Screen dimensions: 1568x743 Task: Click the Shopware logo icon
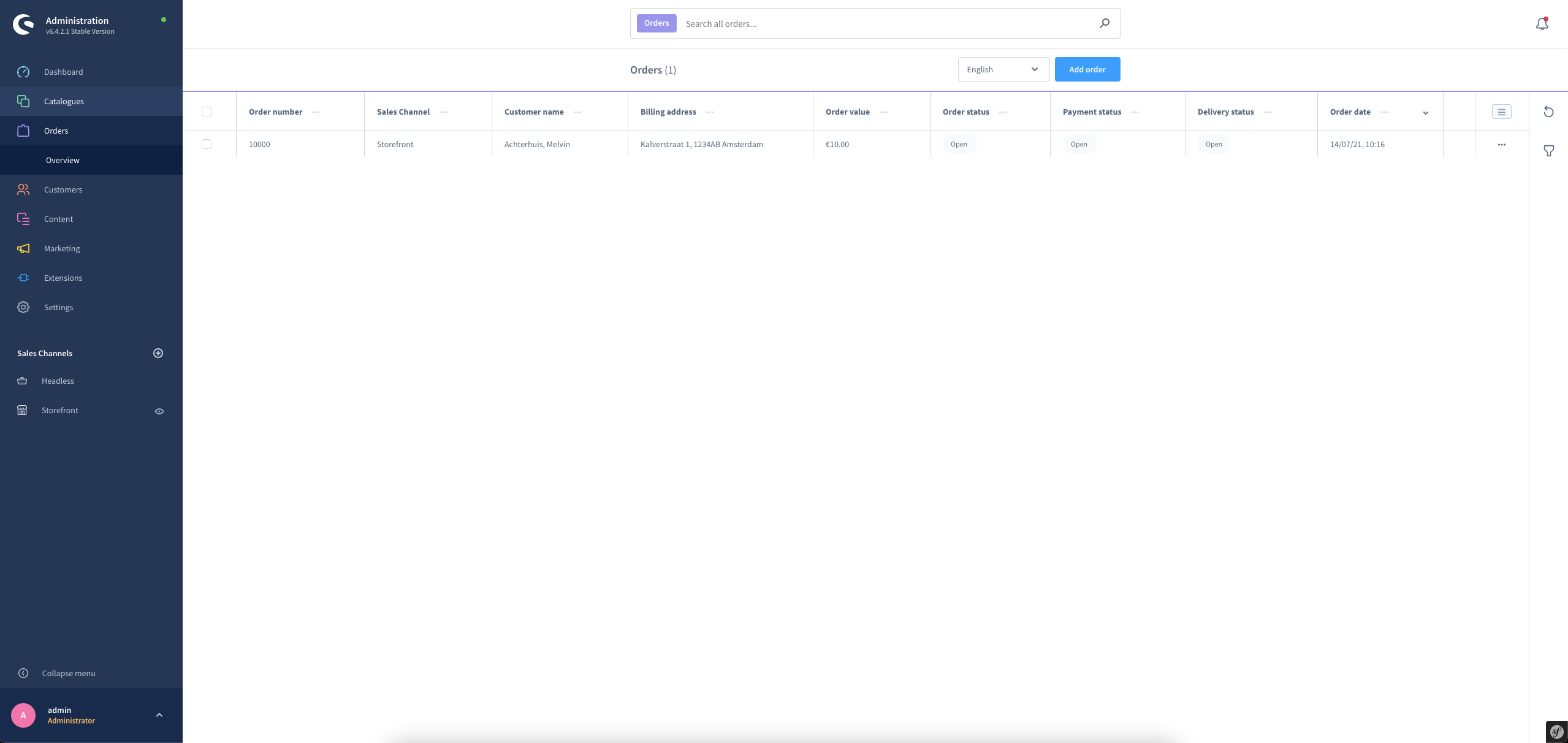click(x=24, y=25)
